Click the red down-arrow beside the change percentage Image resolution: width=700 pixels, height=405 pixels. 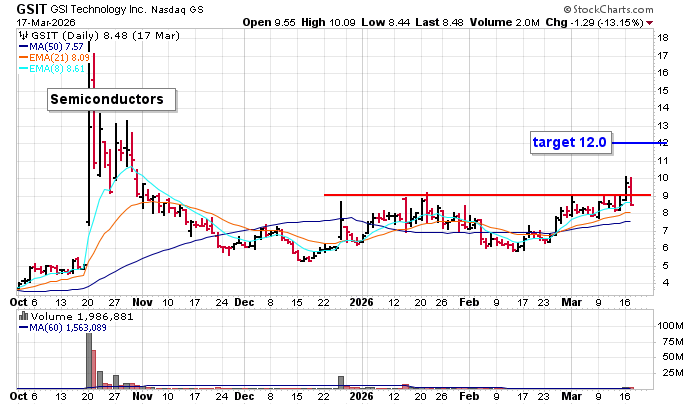point(649,21)
